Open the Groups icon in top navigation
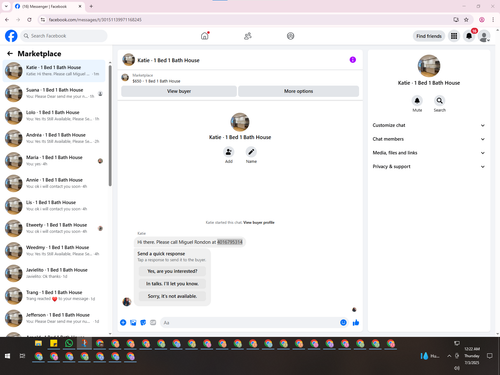The width and height of the screenshot is (500, 375). pos(290,36)
